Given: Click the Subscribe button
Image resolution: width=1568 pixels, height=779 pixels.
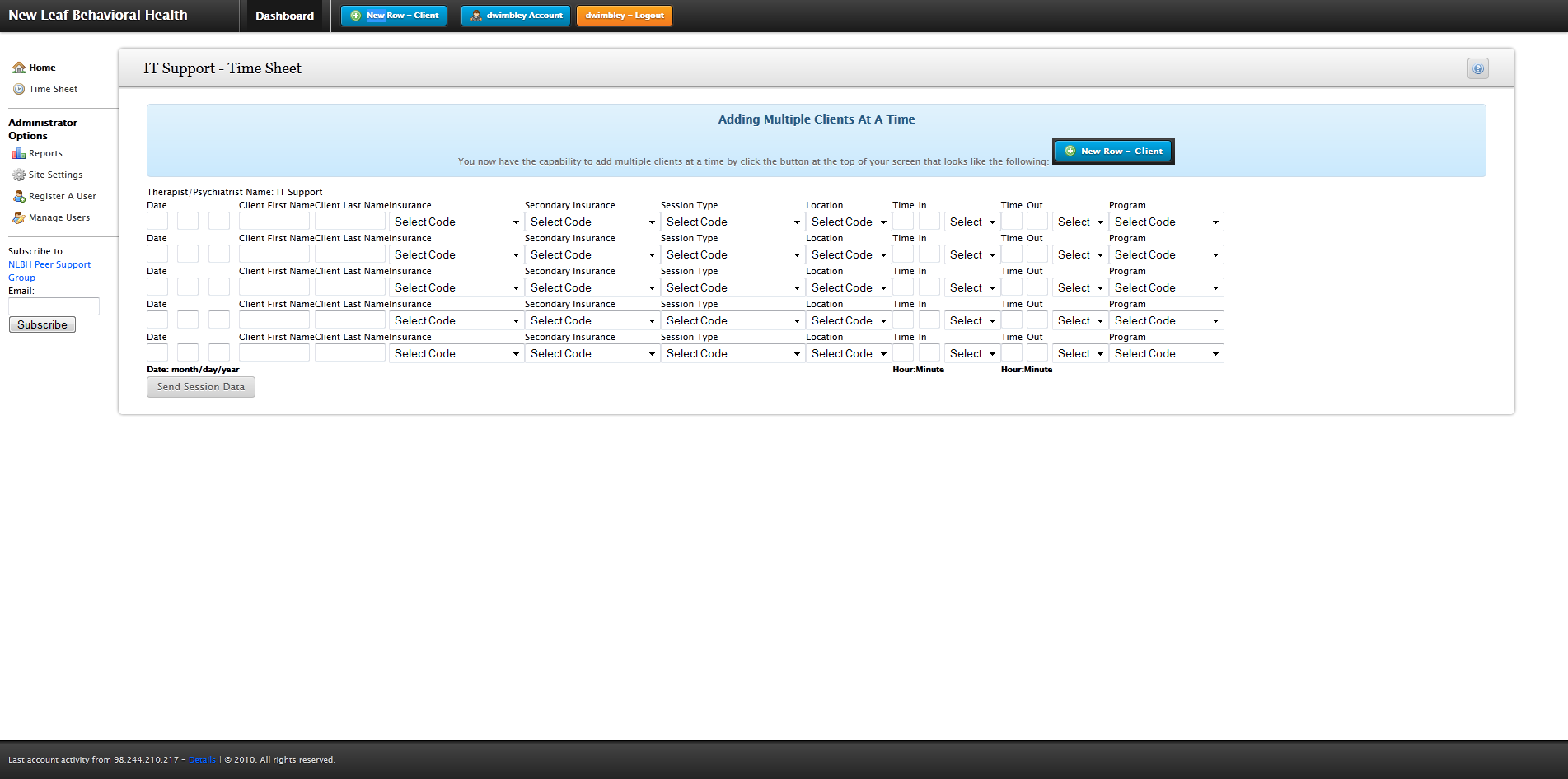Looking at the screenshot, I should tap(42, 324).
